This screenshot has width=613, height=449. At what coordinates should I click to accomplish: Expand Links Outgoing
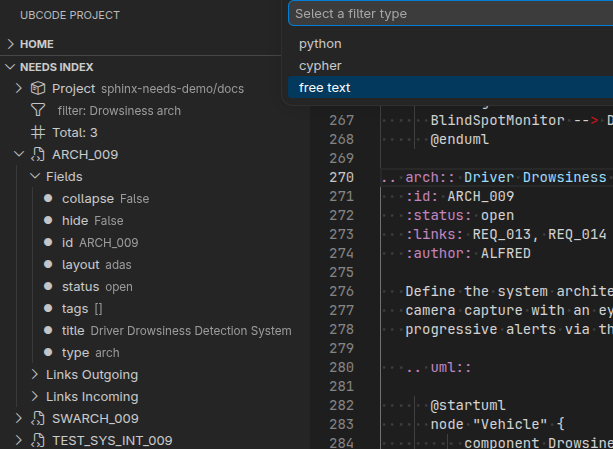[x=35, y=374]
